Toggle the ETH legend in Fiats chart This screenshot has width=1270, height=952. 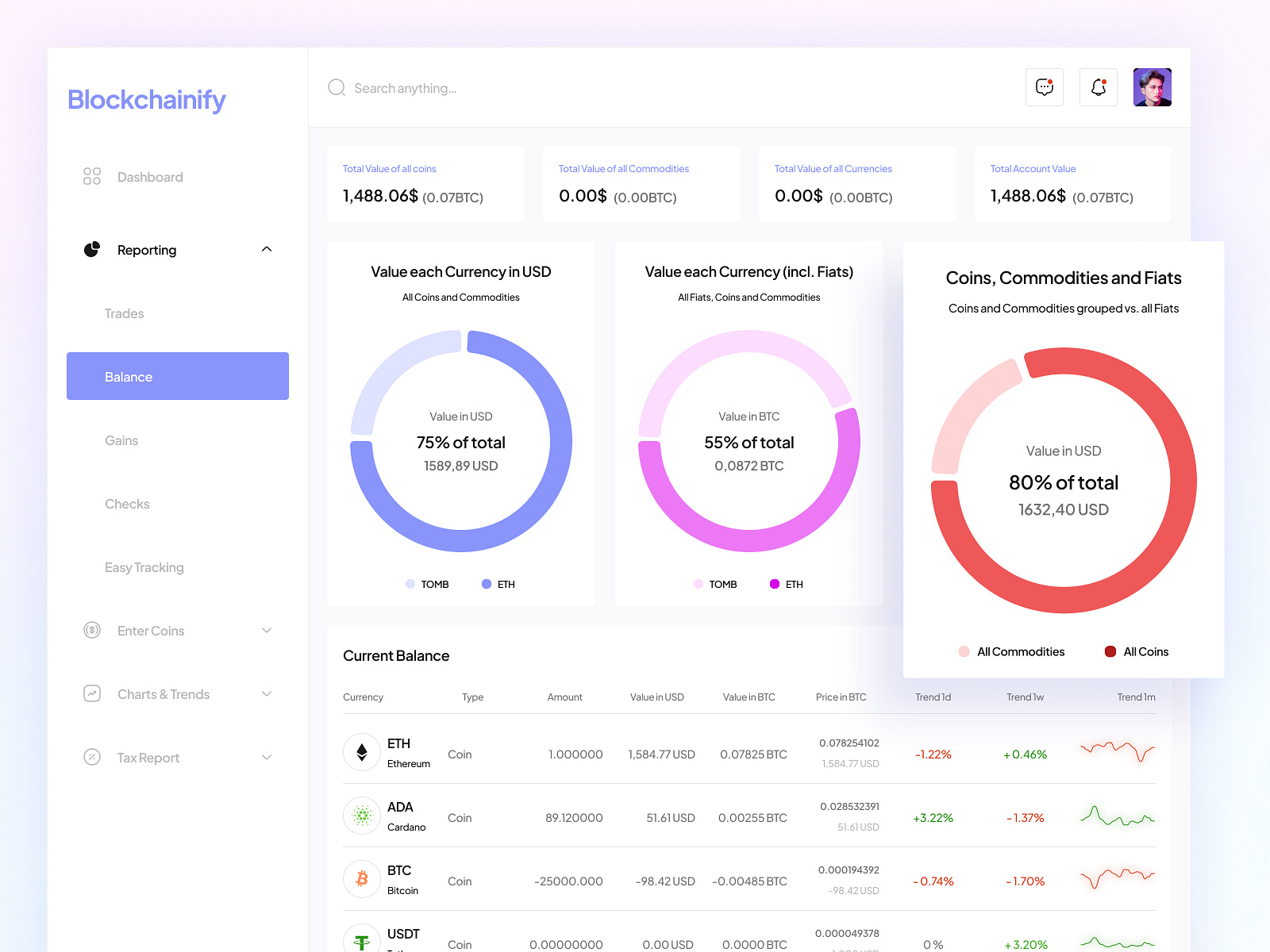point(786,584)
